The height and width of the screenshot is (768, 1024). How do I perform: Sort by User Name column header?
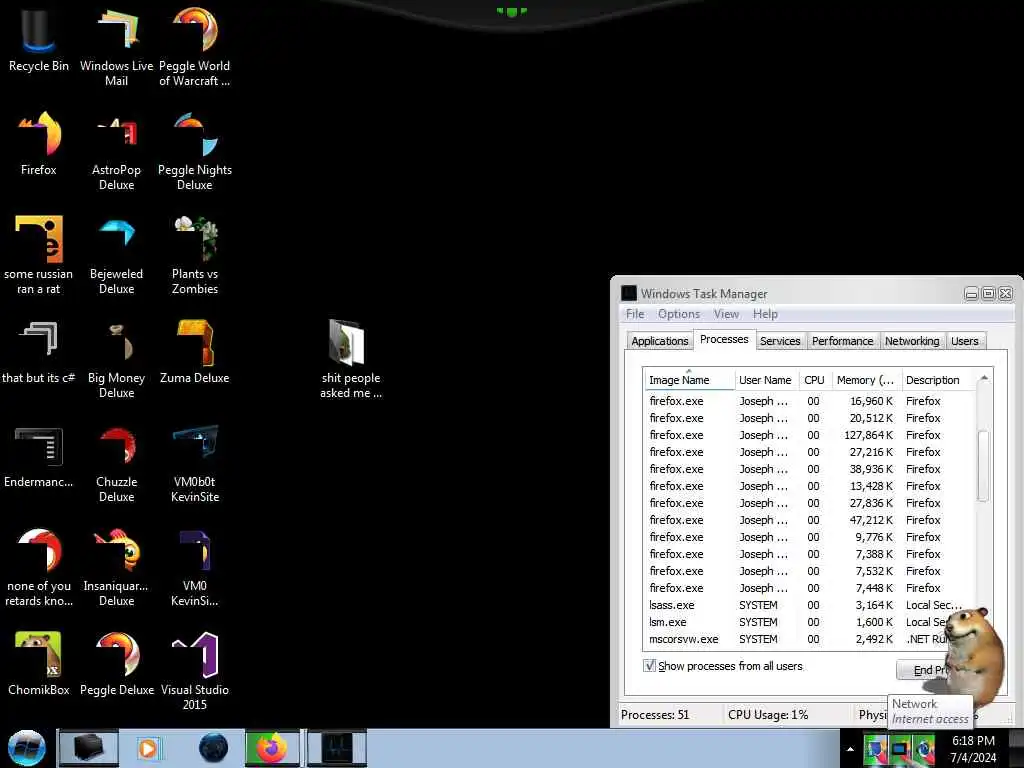click(x=765, y=379)
